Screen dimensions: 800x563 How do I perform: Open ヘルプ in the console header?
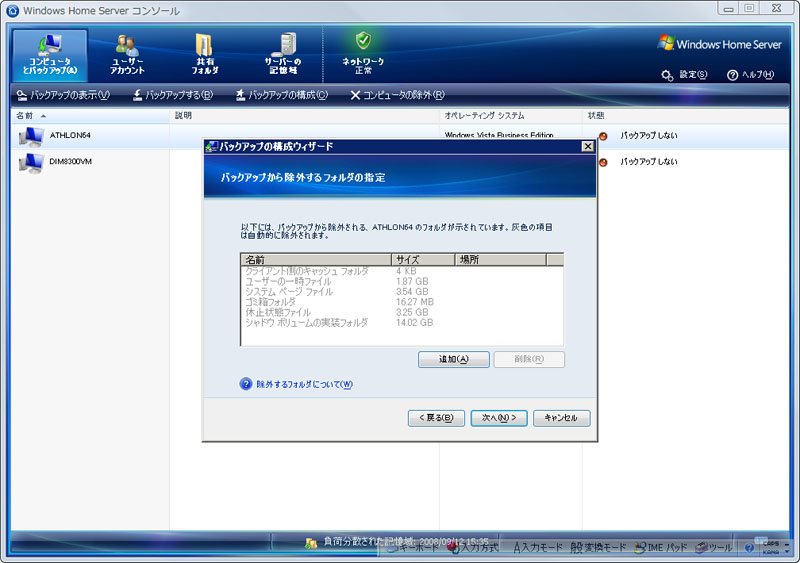pyautogui.click(x=751, y=75)
